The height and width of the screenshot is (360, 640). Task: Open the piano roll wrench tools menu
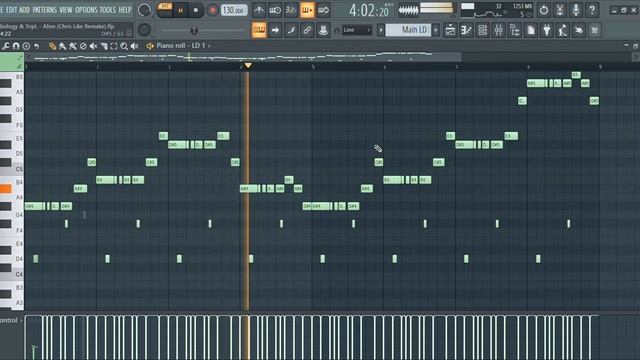click(6, 46)
